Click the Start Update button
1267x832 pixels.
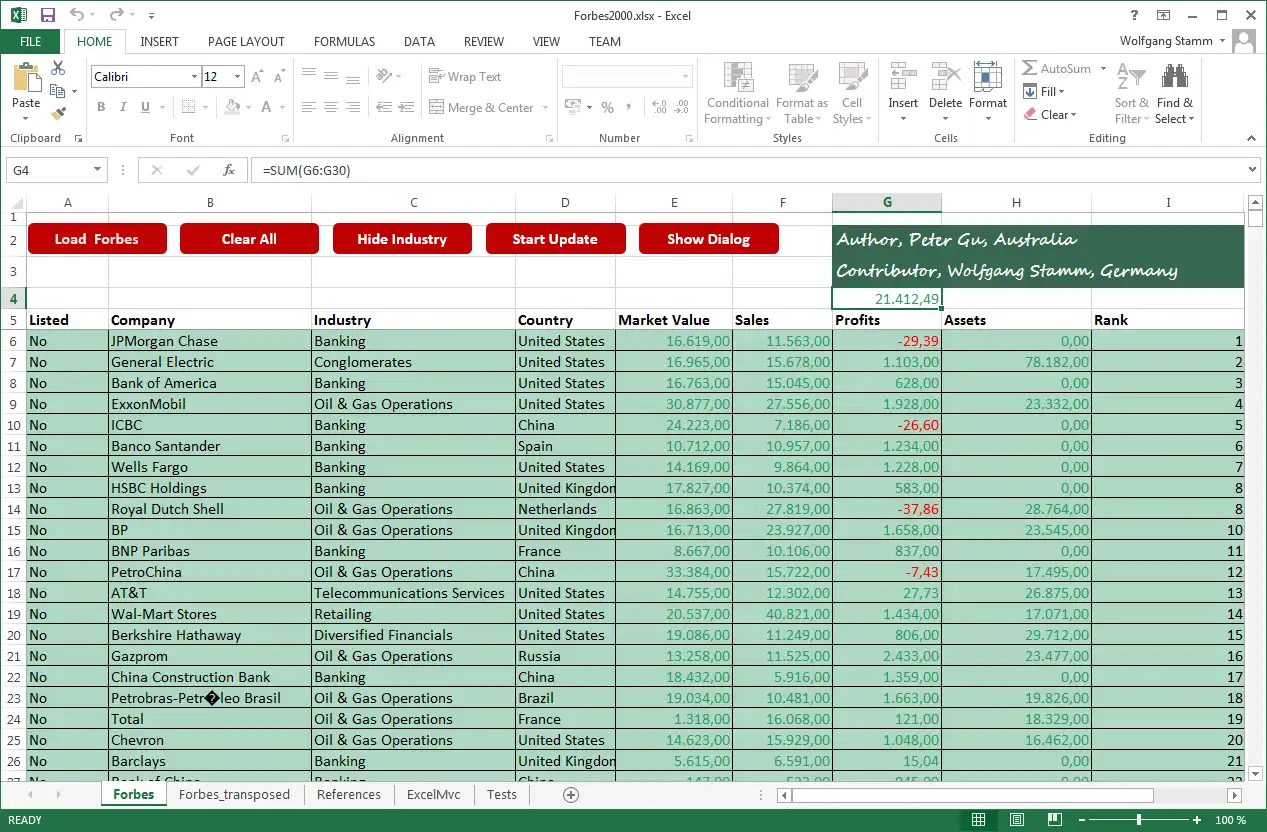555,239
